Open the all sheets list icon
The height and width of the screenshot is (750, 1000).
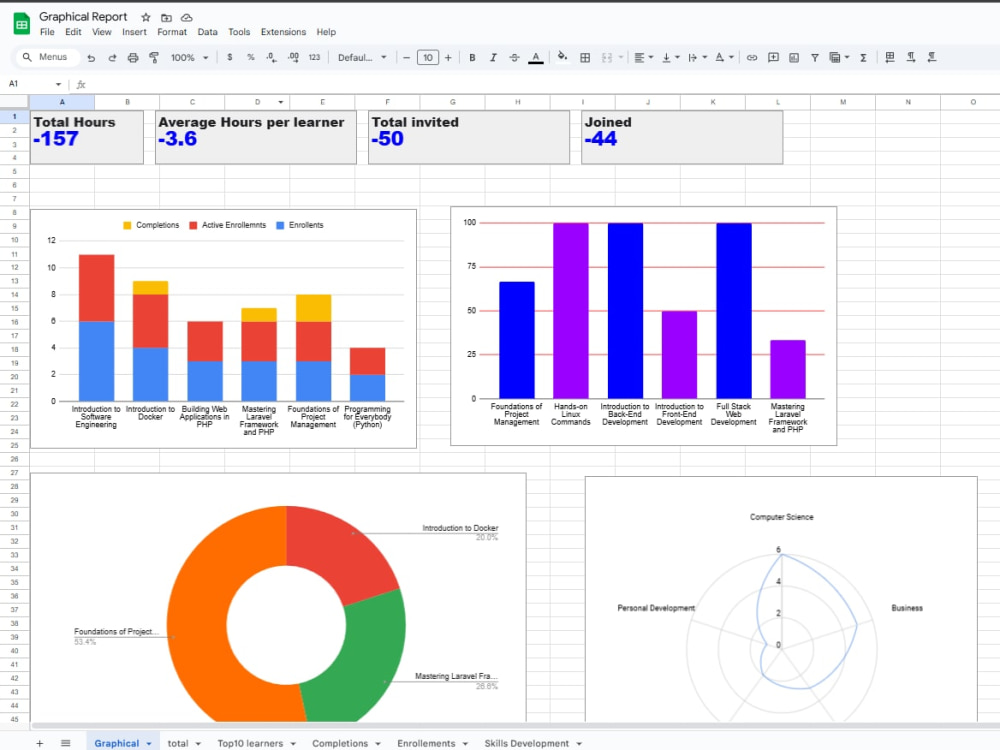(65, 743)
